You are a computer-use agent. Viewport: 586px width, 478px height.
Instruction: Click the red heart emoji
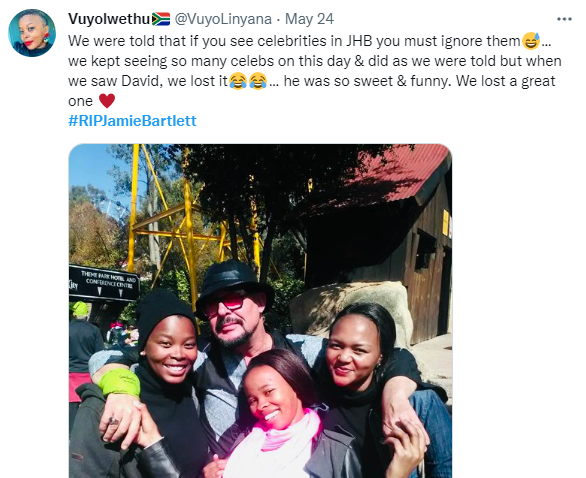click(107, 101)
